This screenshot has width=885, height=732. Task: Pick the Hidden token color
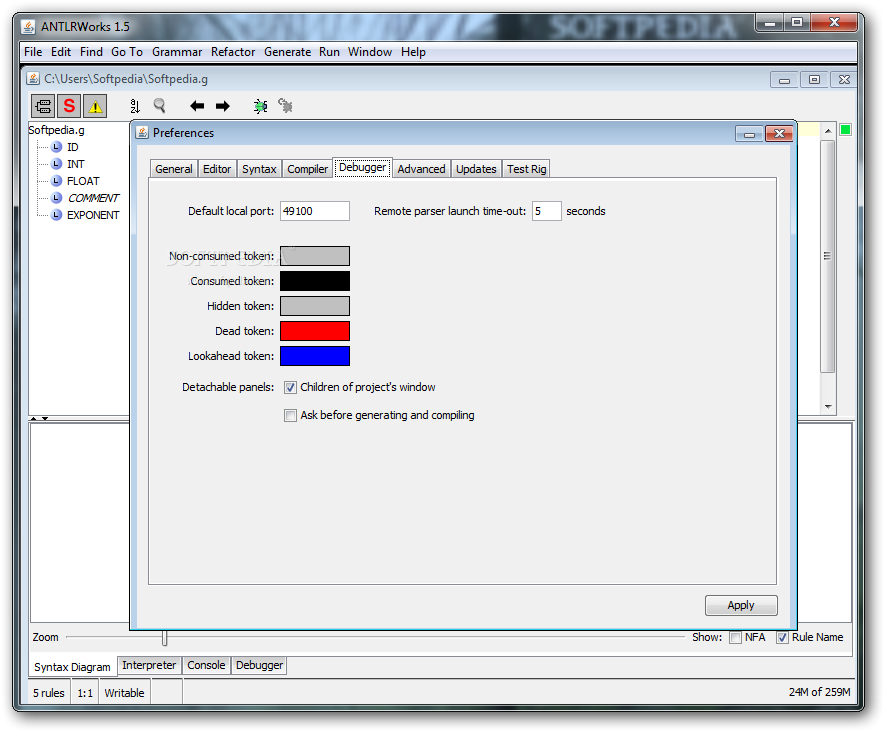pyautogui.click(x=315, y=306)
